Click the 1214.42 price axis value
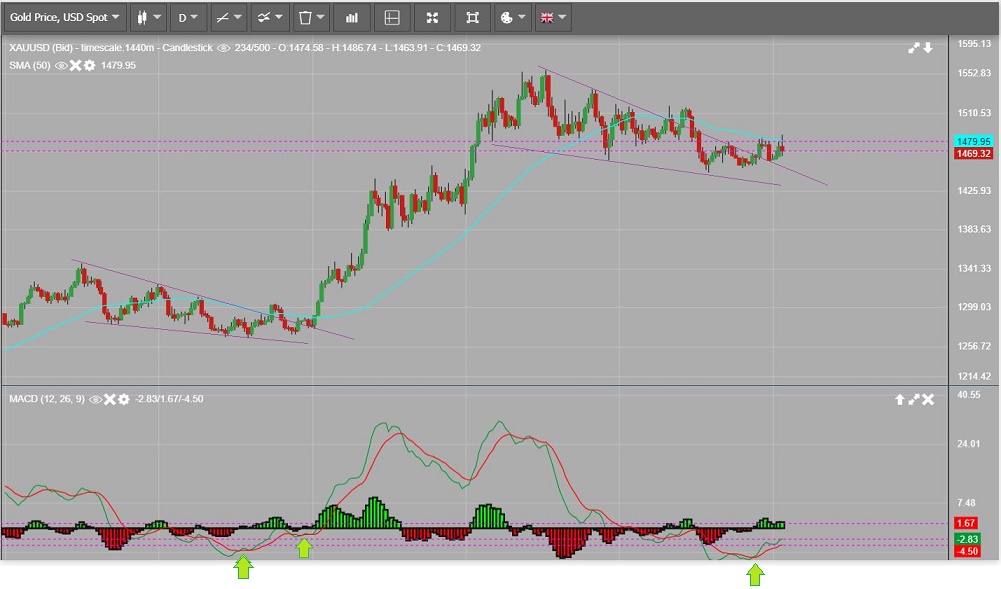1001x589 pixels. (x=974, y=377)
